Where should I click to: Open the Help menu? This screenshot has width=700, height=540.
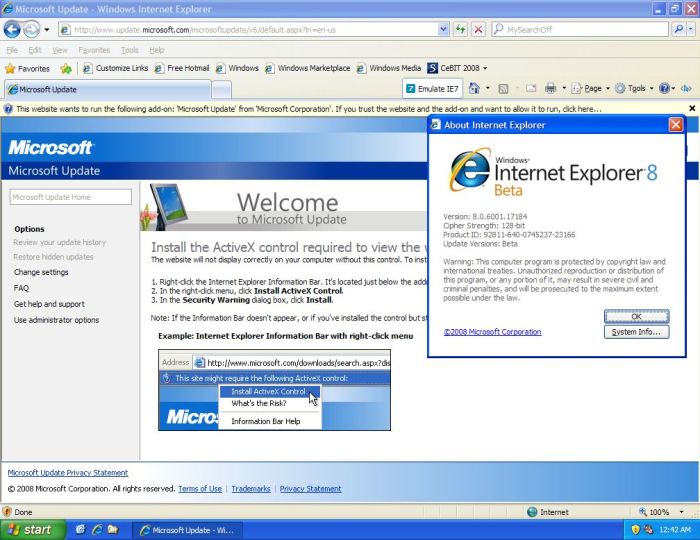pos(157,50)
